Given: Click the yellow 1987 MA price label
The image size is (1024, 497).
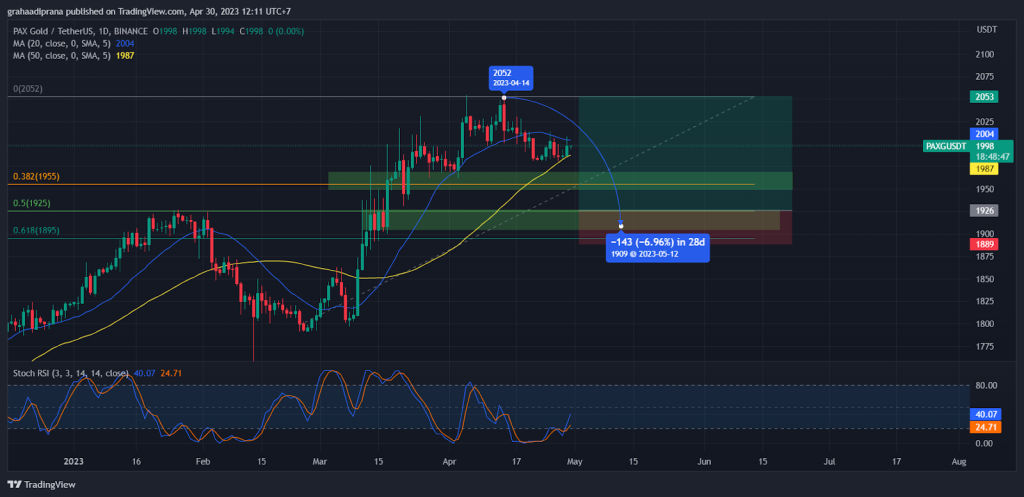Looking at the screenshot, I should click(x=984, y=168).
